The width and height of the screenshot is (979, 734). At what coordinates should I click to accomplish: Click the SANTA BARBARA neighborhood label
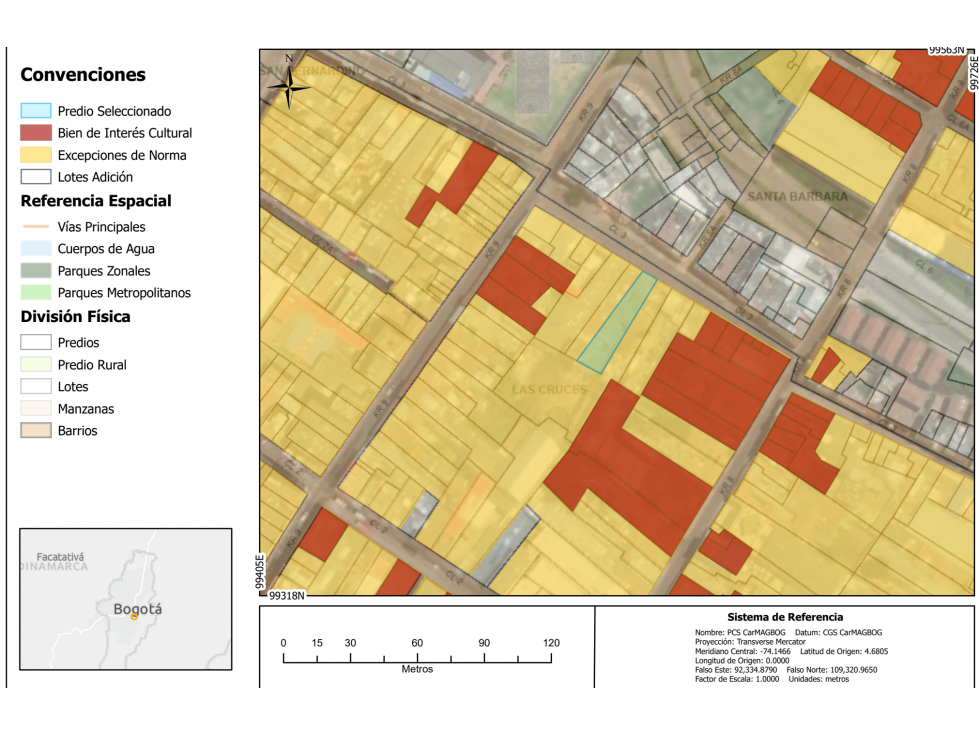pyautogui.click(x=797, y=197)
